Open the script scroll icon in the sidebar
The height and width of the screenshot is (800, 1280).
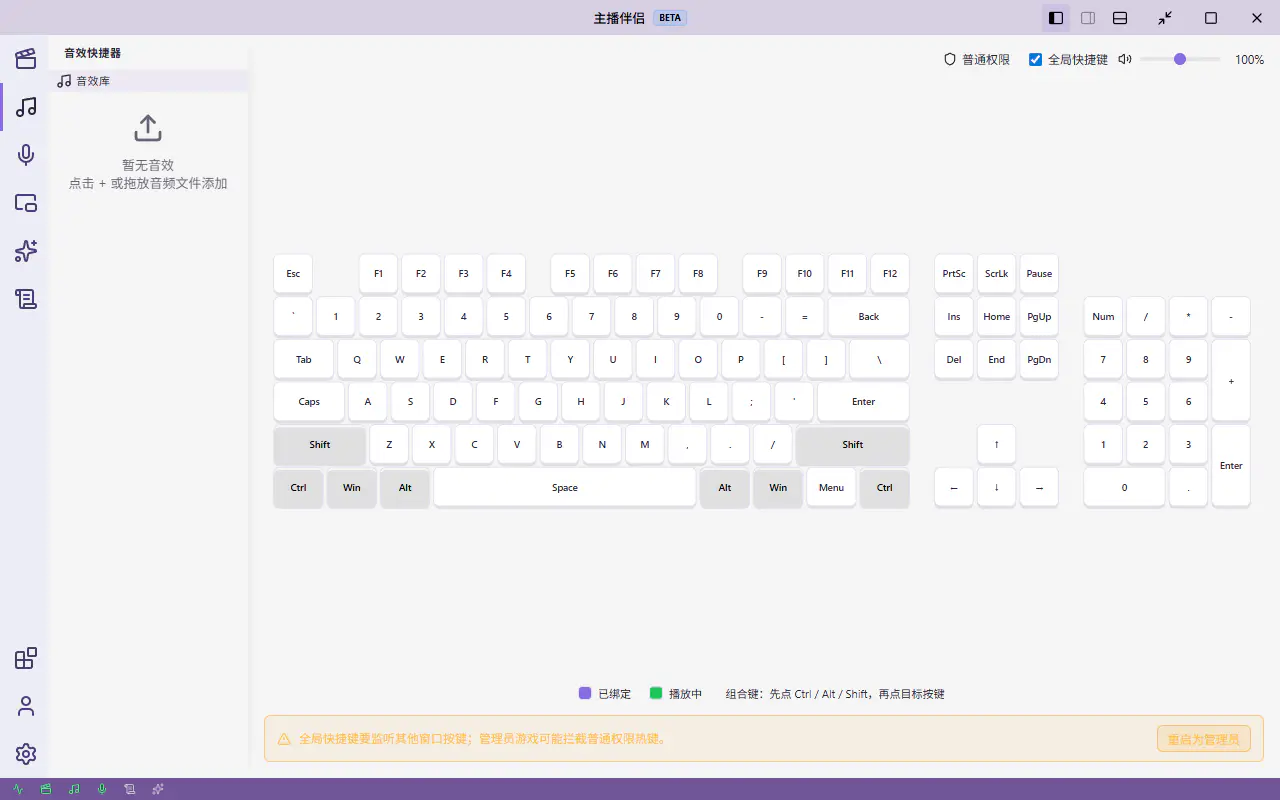pos(26,298)
